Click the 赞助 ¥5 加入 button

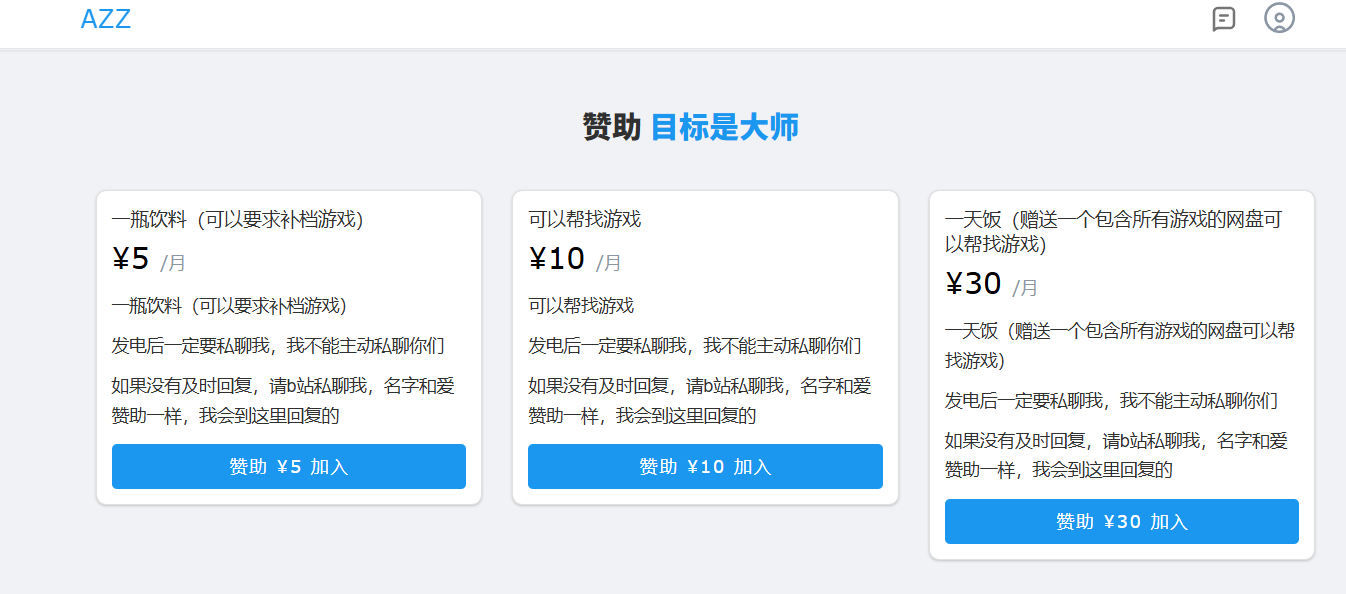click(x=288, y=467)
